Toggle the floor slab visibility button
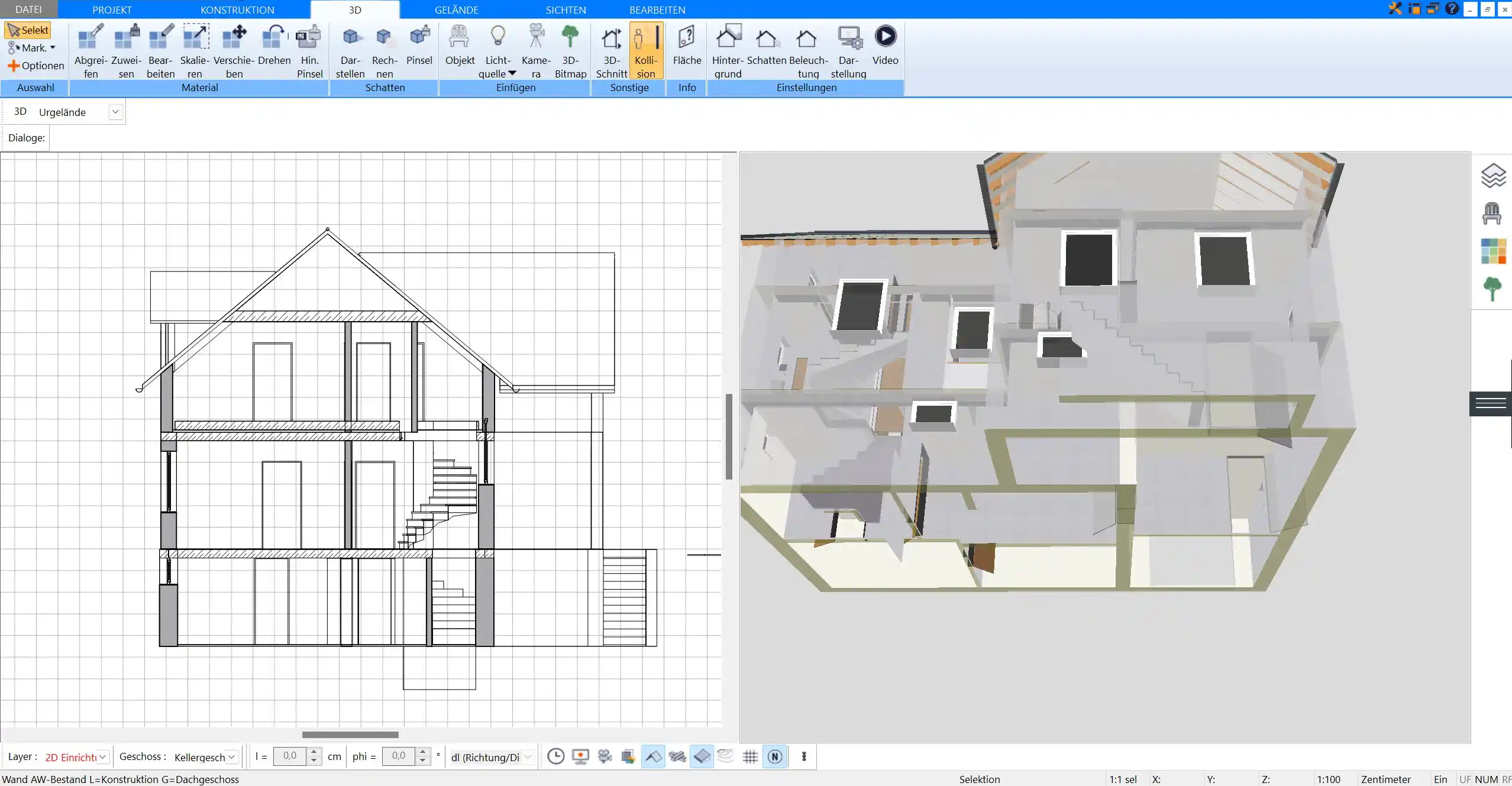The image size is (1512, 786). coord(702,756)
